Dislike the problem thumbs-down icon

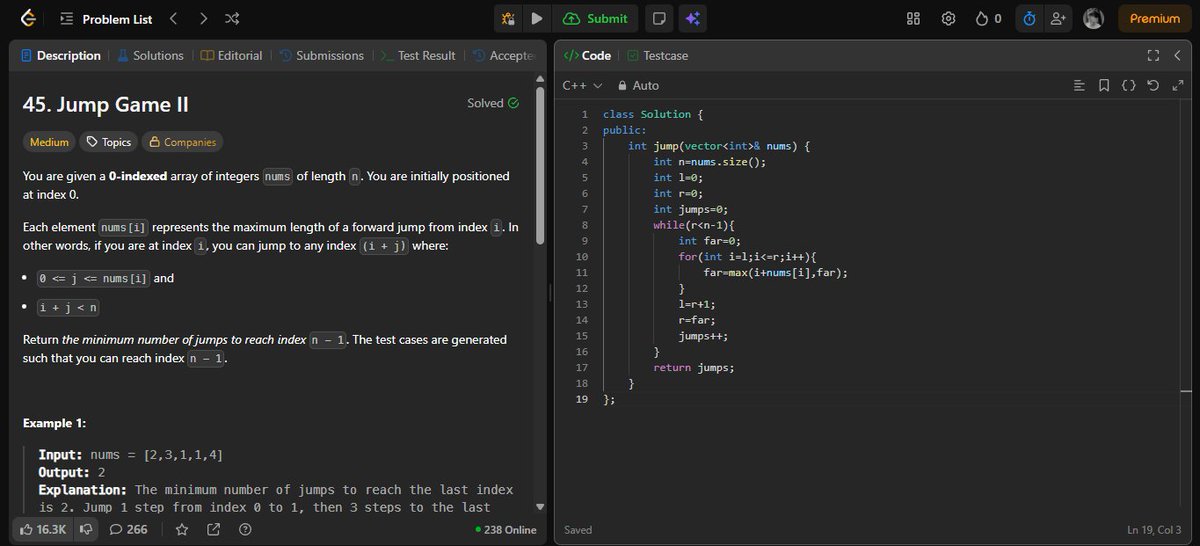[x=87, y=529]
